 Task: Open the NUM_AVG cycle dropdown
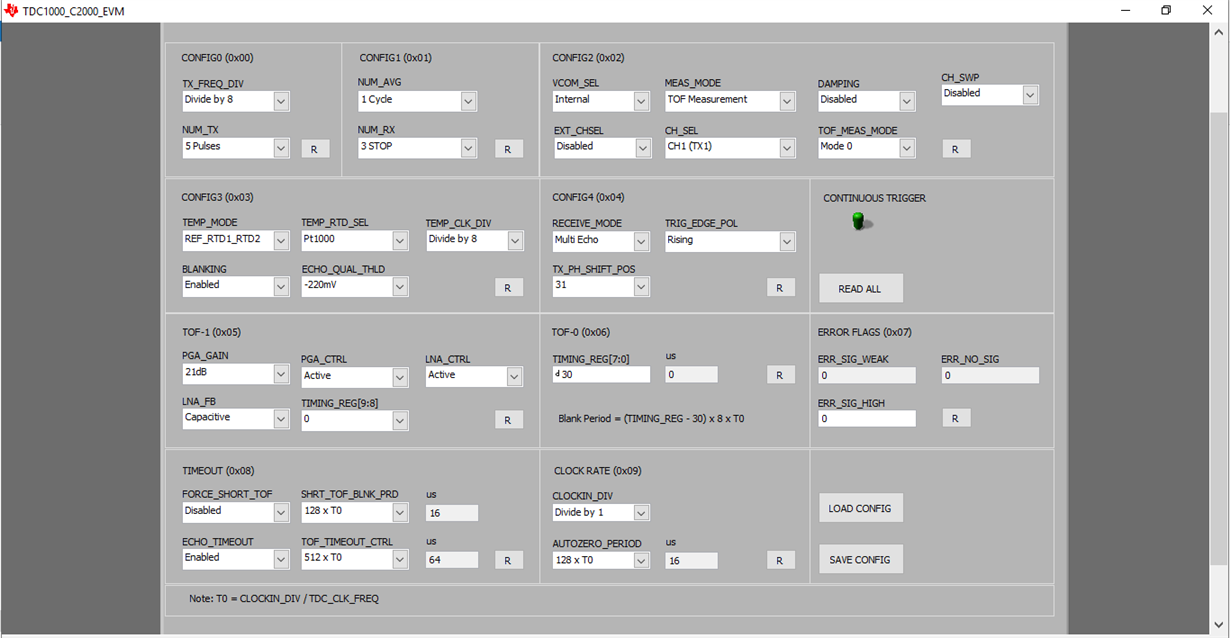click(417, 101)
